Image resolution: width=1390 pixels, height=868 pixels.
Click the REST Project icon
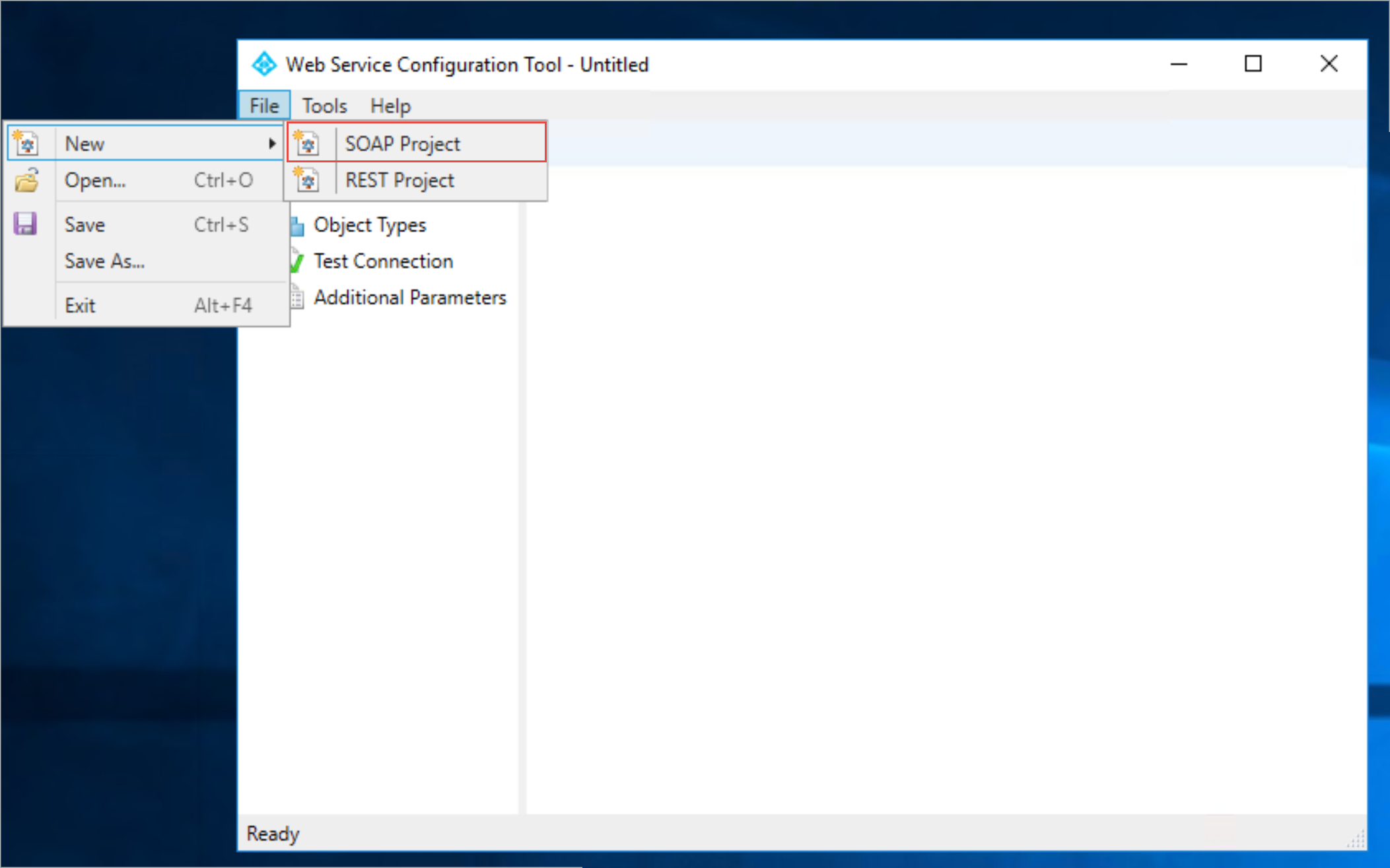tap(307, 181)
